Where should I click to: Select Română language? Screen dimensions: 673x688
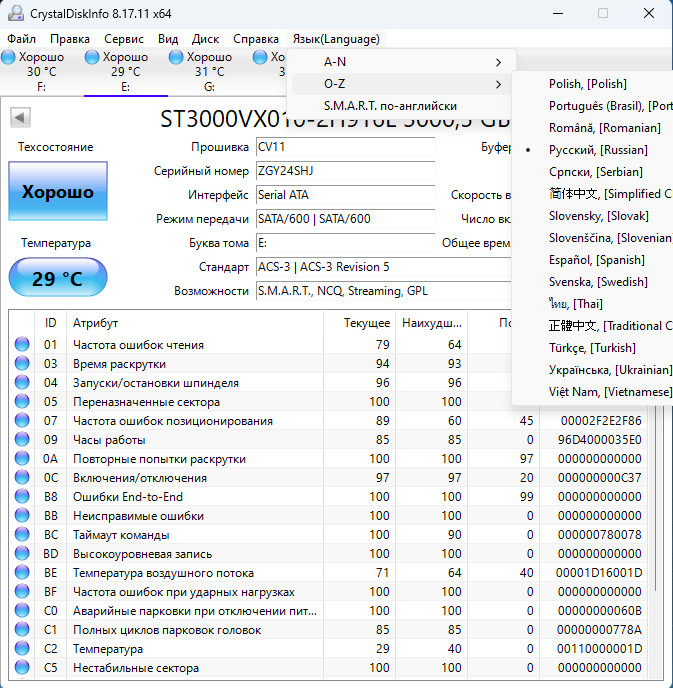pyautogui.click(x=592, y=128)
